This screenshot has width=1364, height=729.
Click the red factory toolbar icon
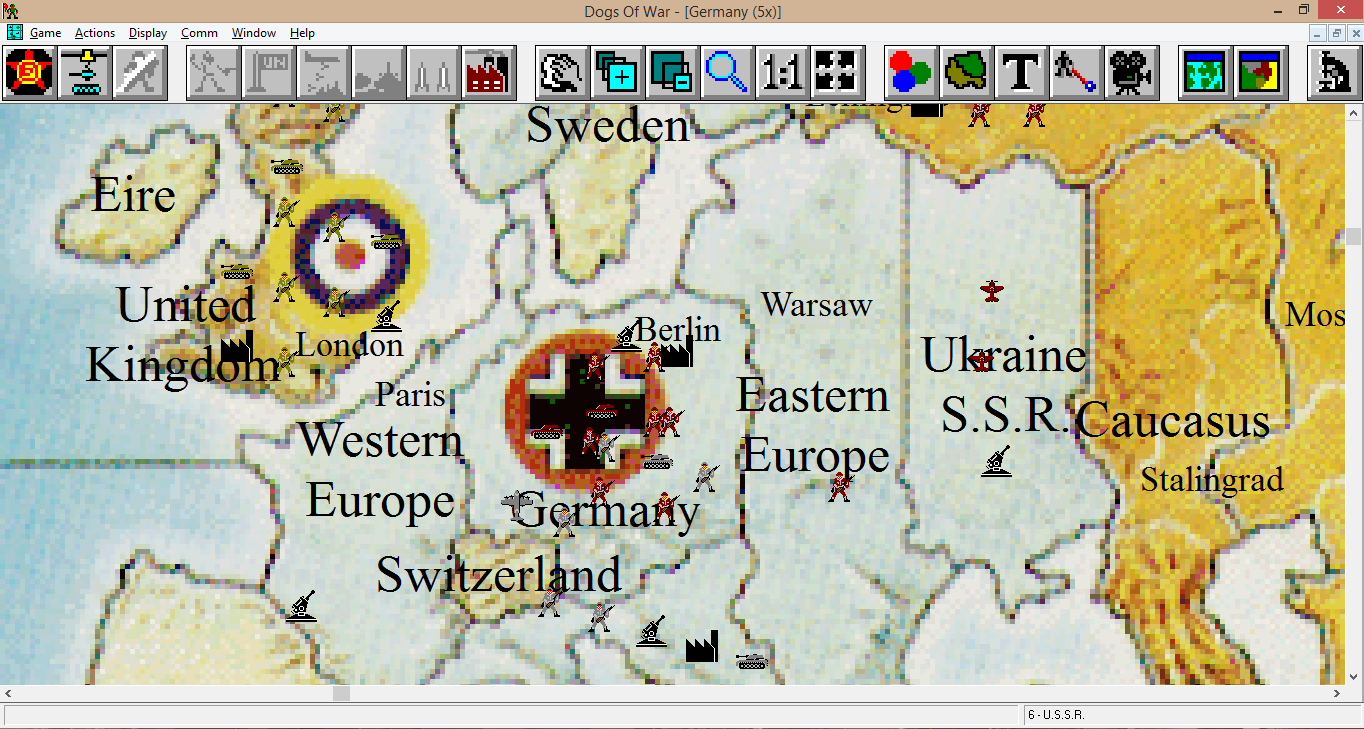pyautogui.click(x=489, y=72)
